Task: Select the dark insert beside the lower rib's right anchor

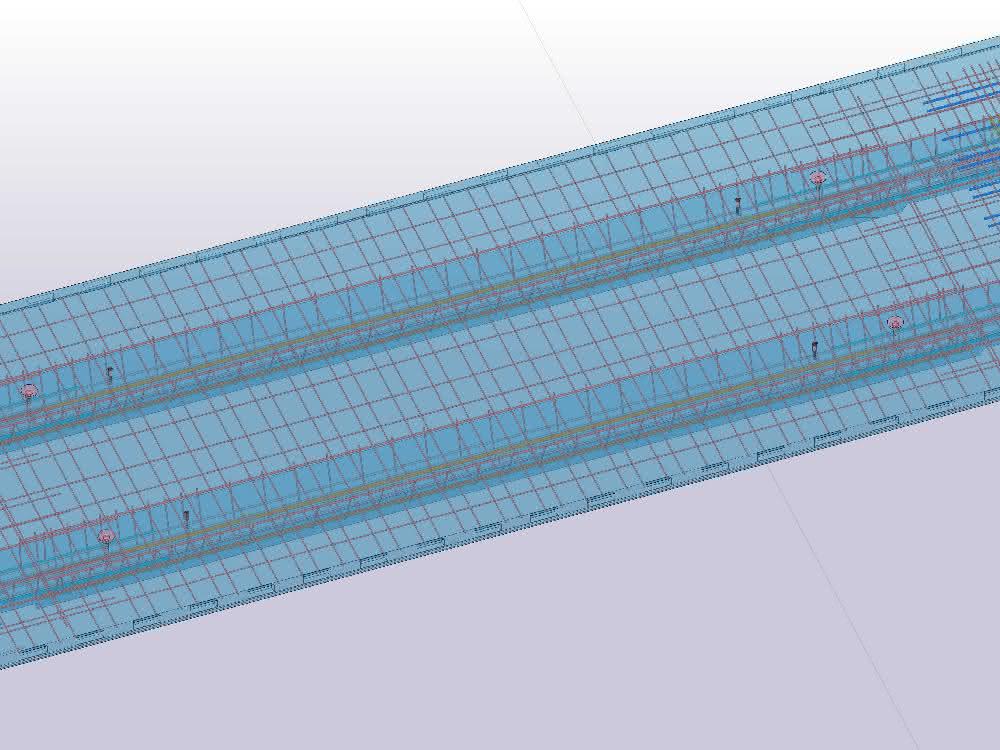Action: coord(815,348)
